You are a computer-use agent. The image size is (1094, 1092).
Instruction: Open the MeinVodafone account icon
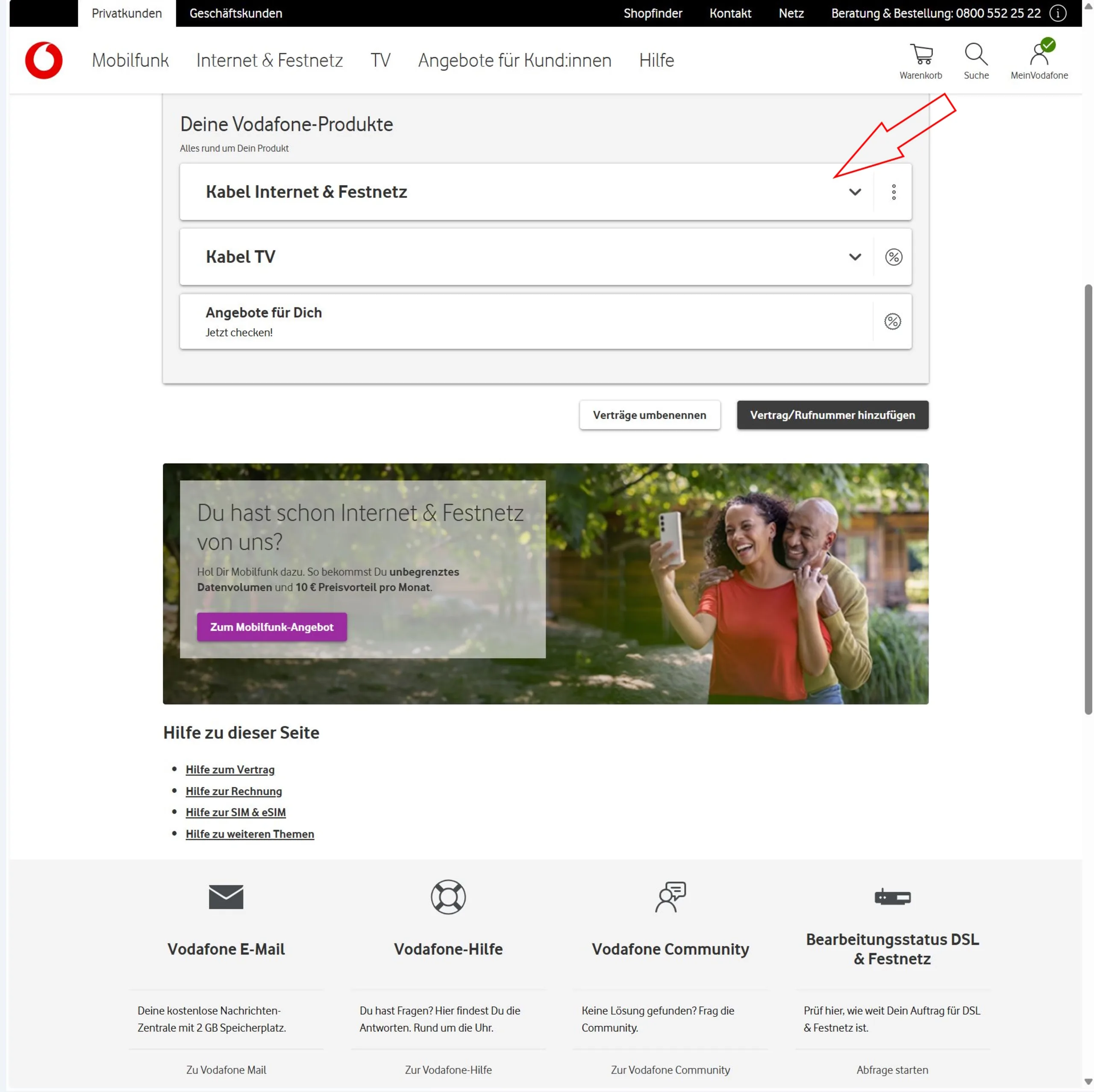coord(1039,55)
